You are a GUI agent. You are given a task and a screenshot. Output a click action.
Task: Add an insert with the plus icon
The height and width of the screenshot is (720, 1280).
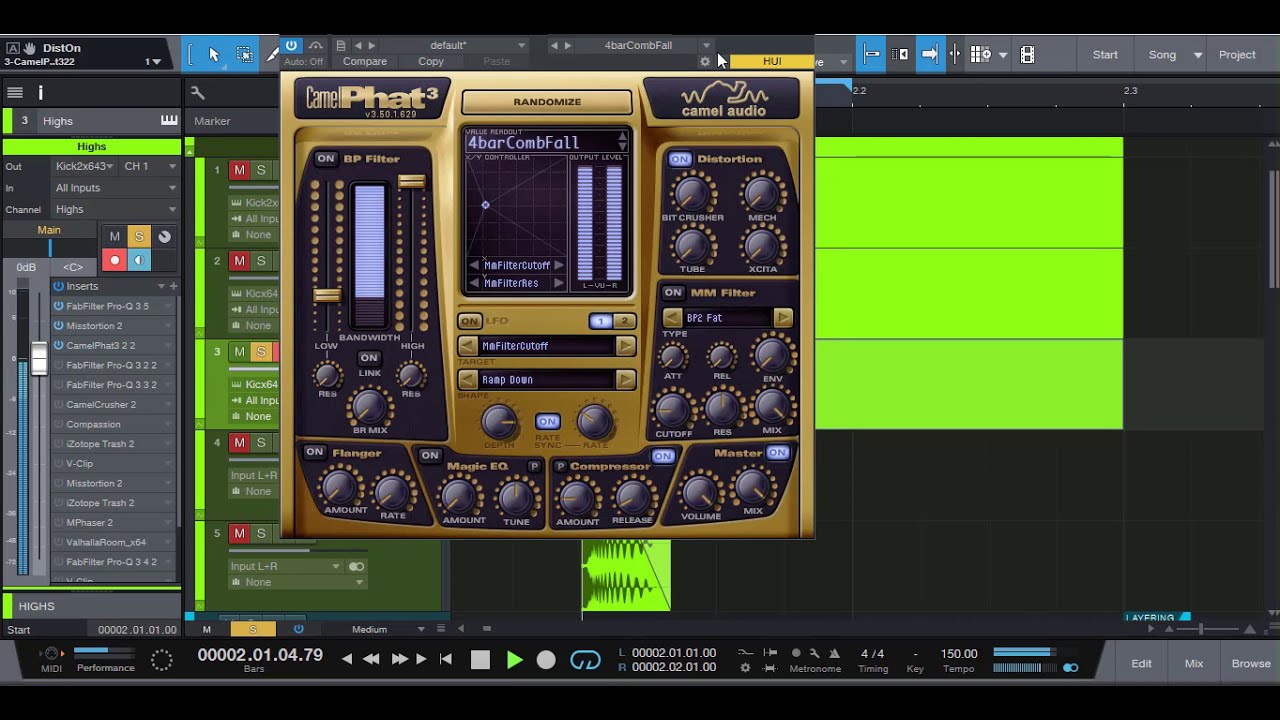pos(173,286)
